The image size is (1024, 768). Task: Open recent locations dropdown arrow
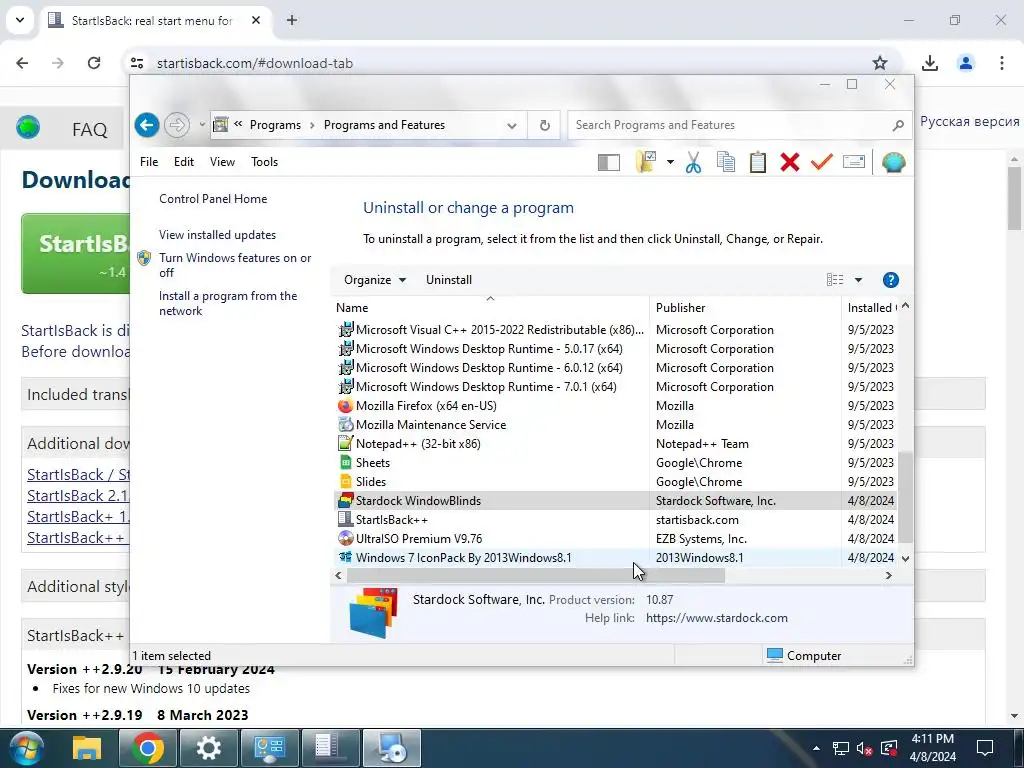coord(202,125)
